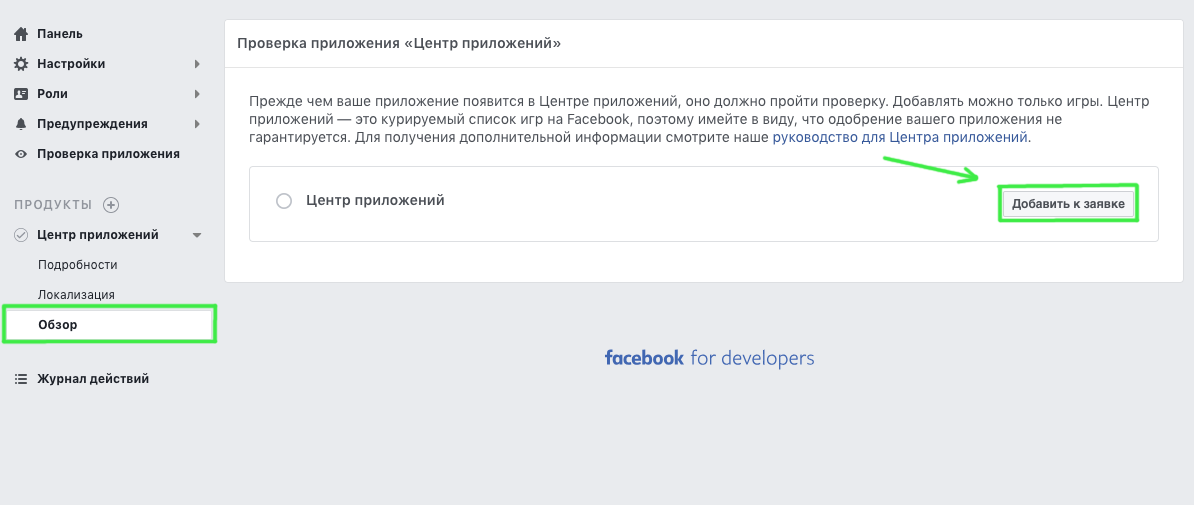Go to Проверка приложения in sidebar
The width and height of the screenshot is (1194, 505).
point(108,154)
